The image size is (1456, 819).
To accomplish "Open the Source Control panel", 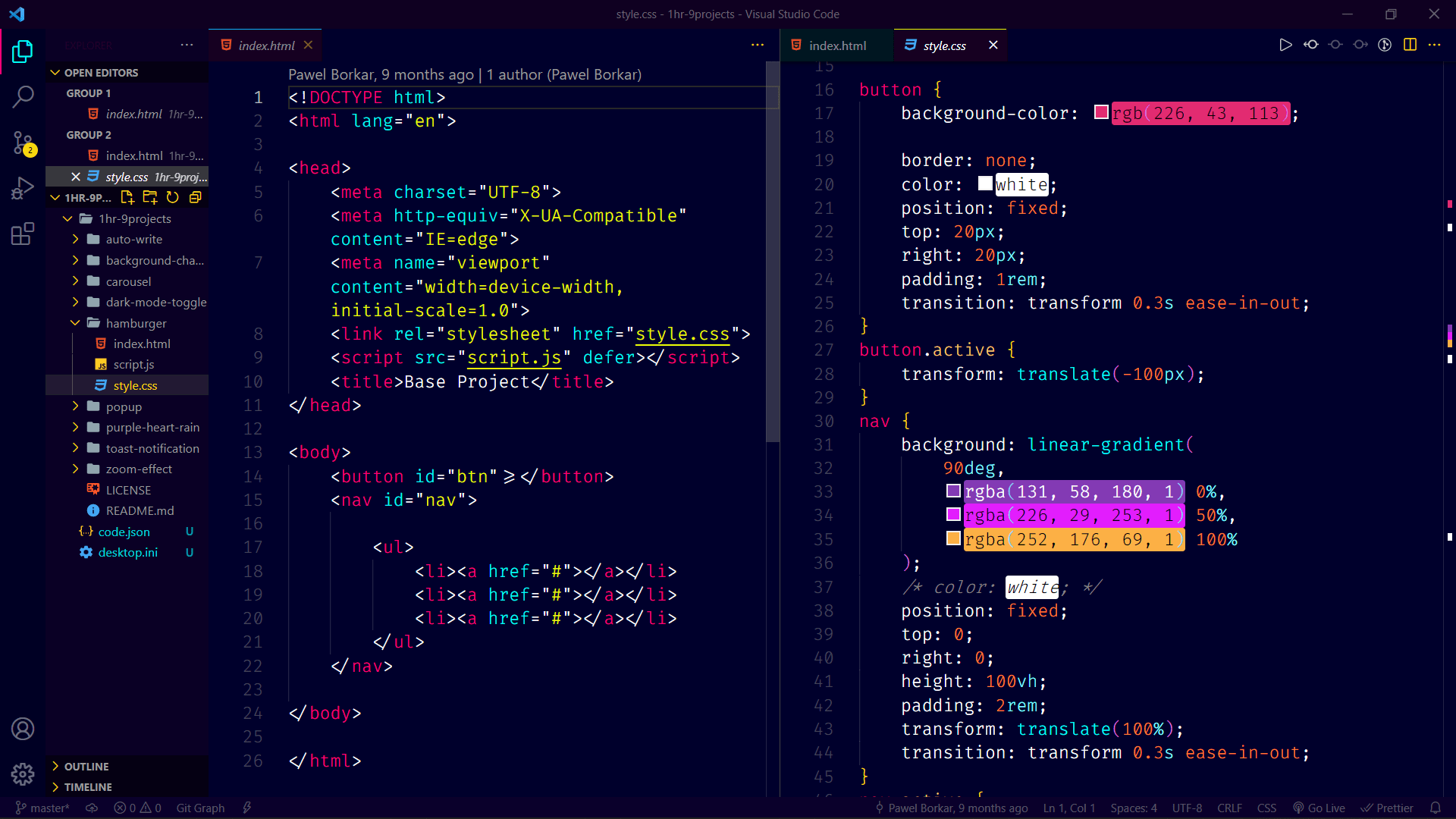I will pos(23,143).
